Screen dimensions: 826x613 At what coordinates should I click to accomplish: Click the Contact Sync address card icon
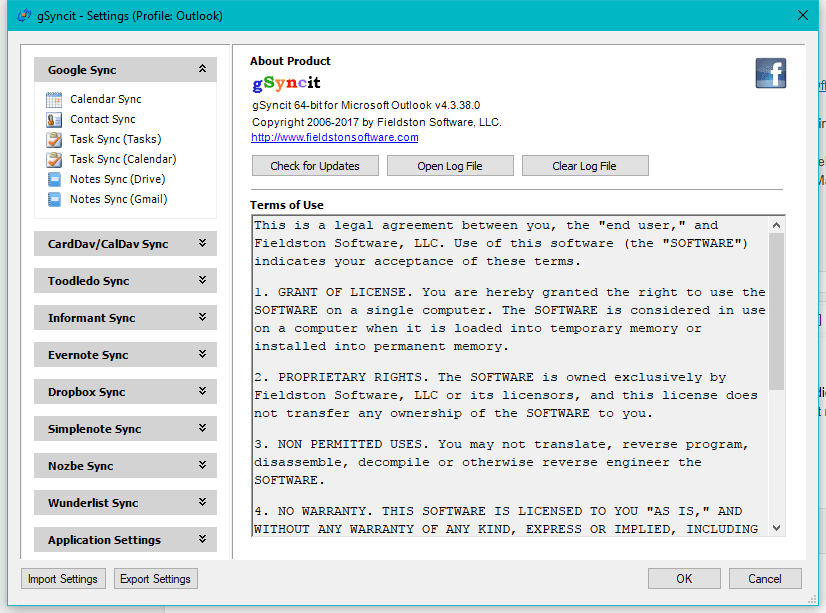54,120
